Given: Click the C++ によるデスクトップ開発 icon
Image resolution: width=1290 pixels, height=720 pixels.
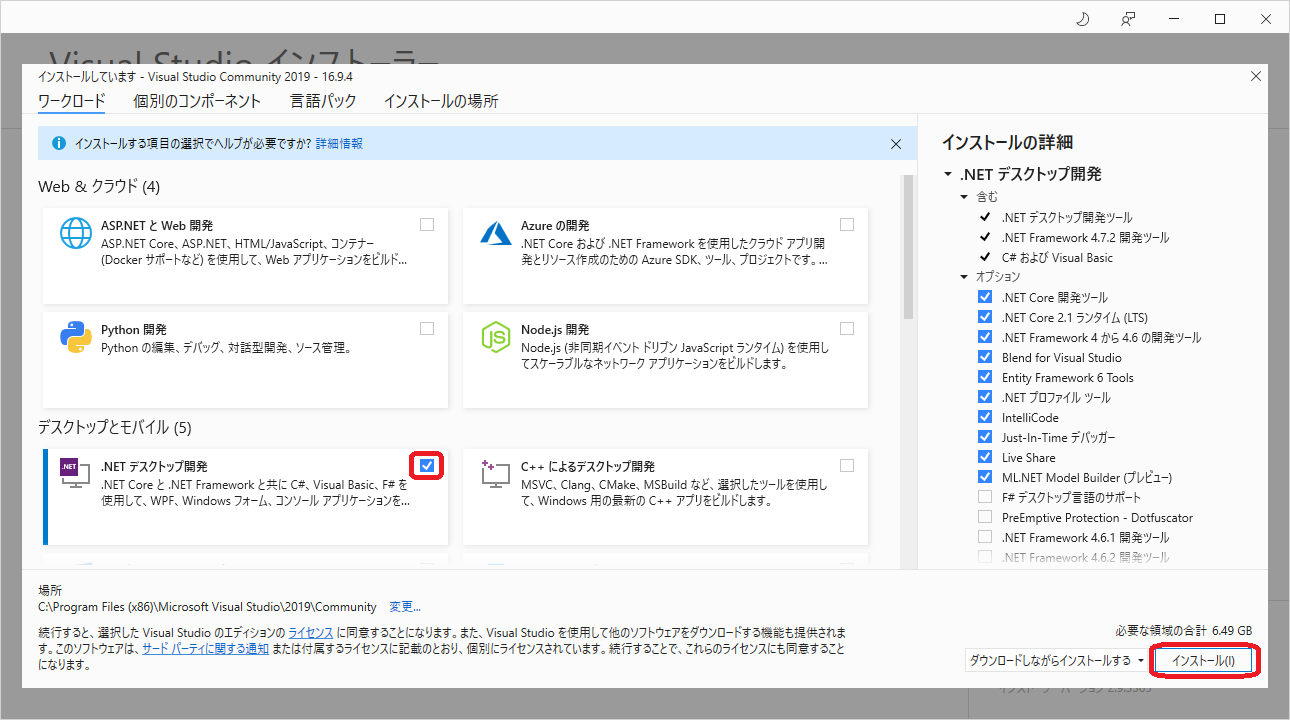Looking at the screenshot, I should tap(495, 473).
